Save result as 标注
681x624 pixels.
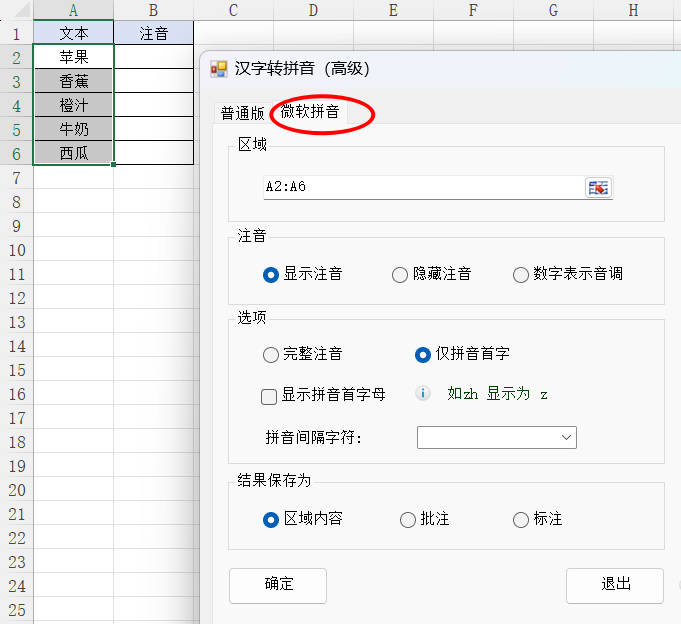click(520, 519)
